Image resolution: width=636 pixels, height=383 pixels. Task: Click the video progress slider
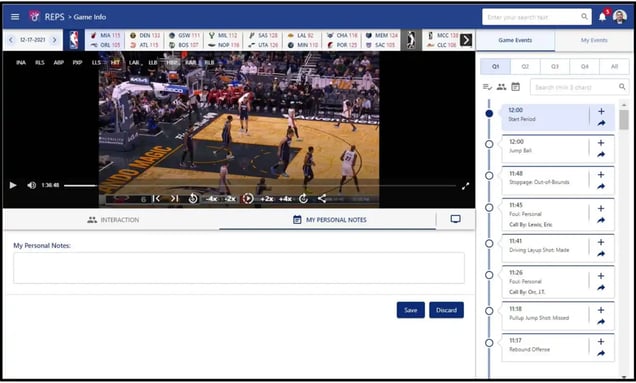click(260, 186)
